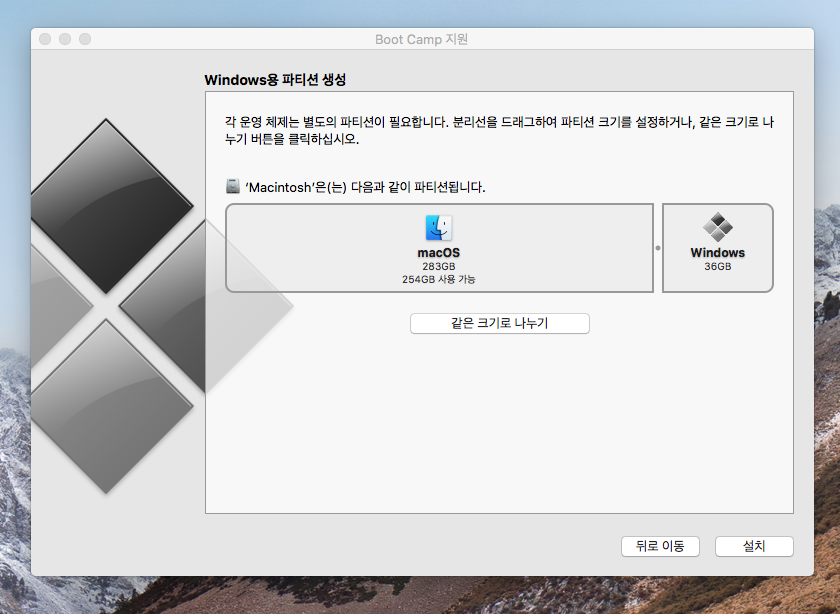Click the Macintosh hard disk icon
Screen dimensions: 840x614
click(232, 186)
